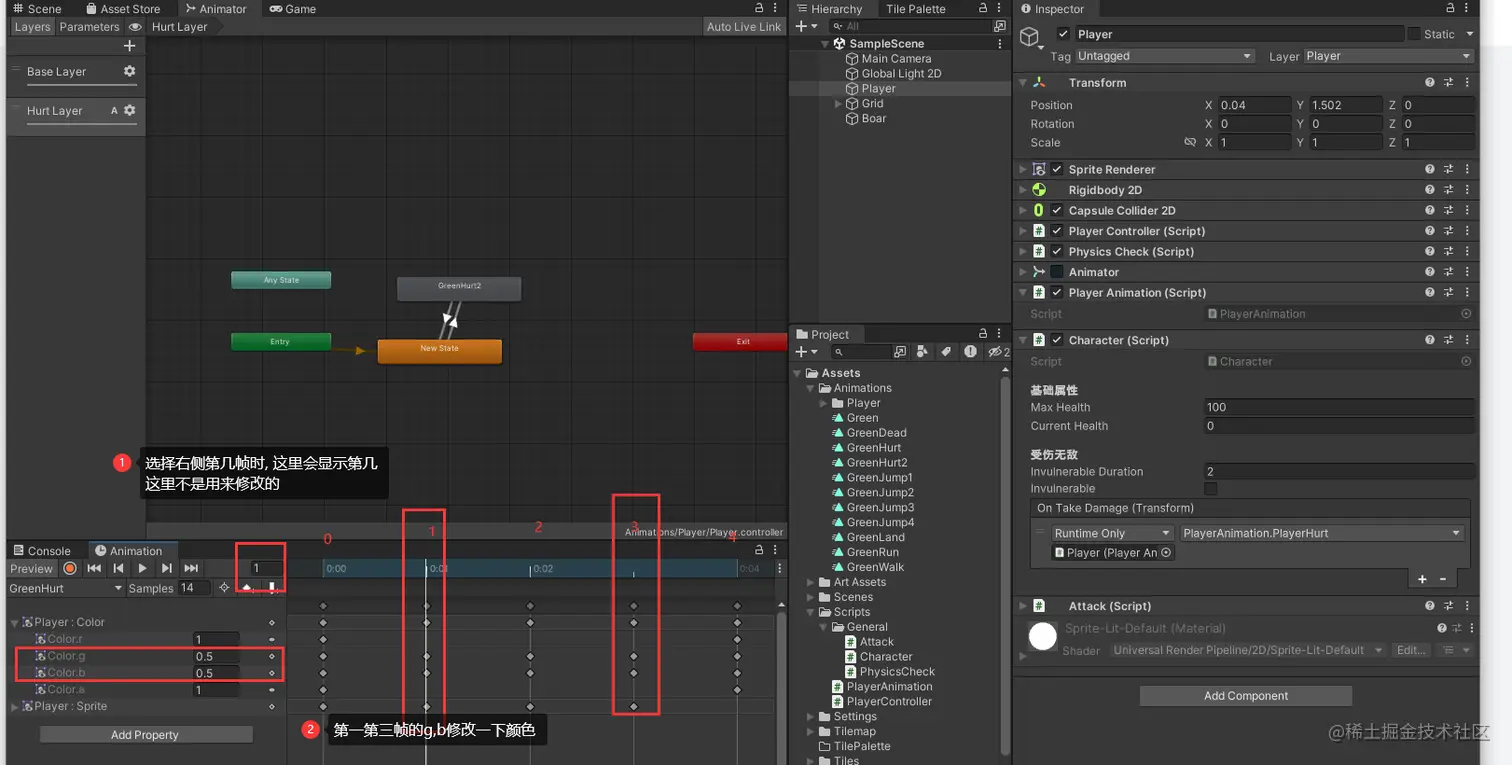Viewport: 1512px width, 765px height.
Task: Toggle the Invulnerable checkbox
Action: click(1211, 489)
